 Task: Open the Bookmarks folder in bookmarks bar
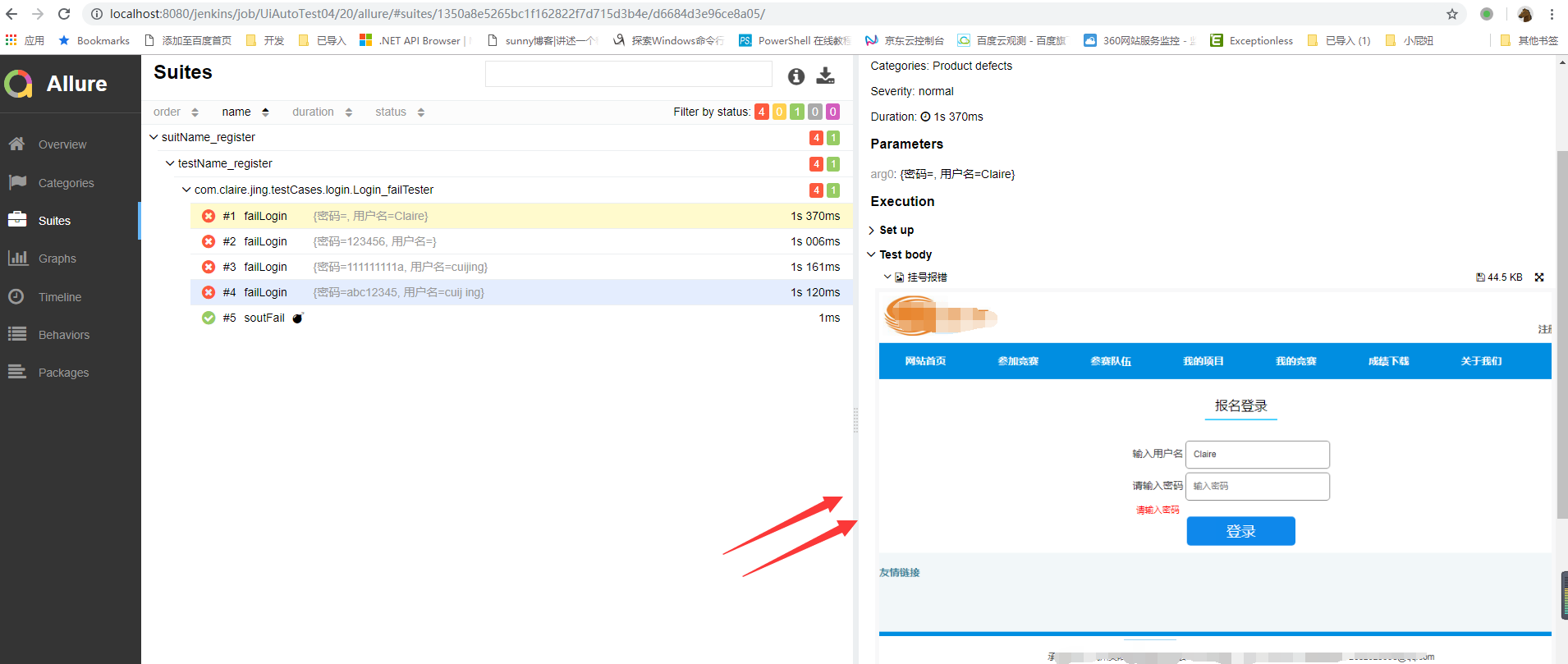point(94,40)
